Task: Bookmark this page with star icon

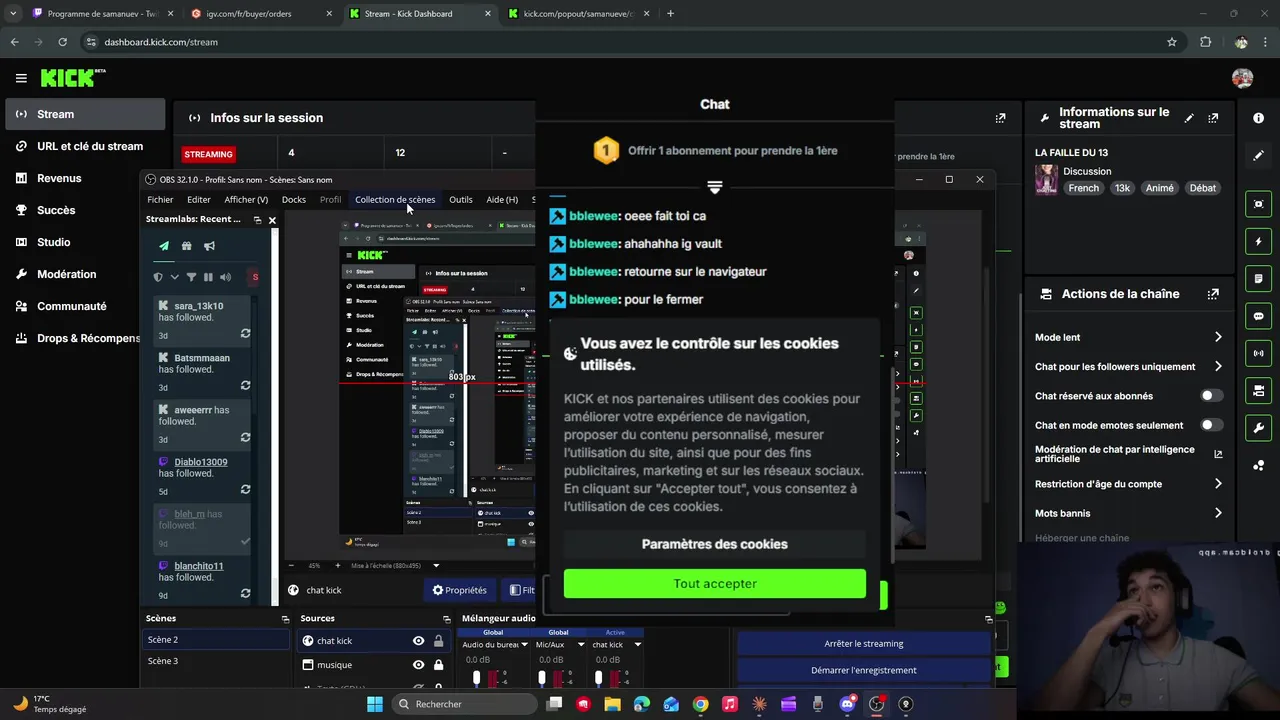Action: pyautogui.click(x=1172, y=42)
